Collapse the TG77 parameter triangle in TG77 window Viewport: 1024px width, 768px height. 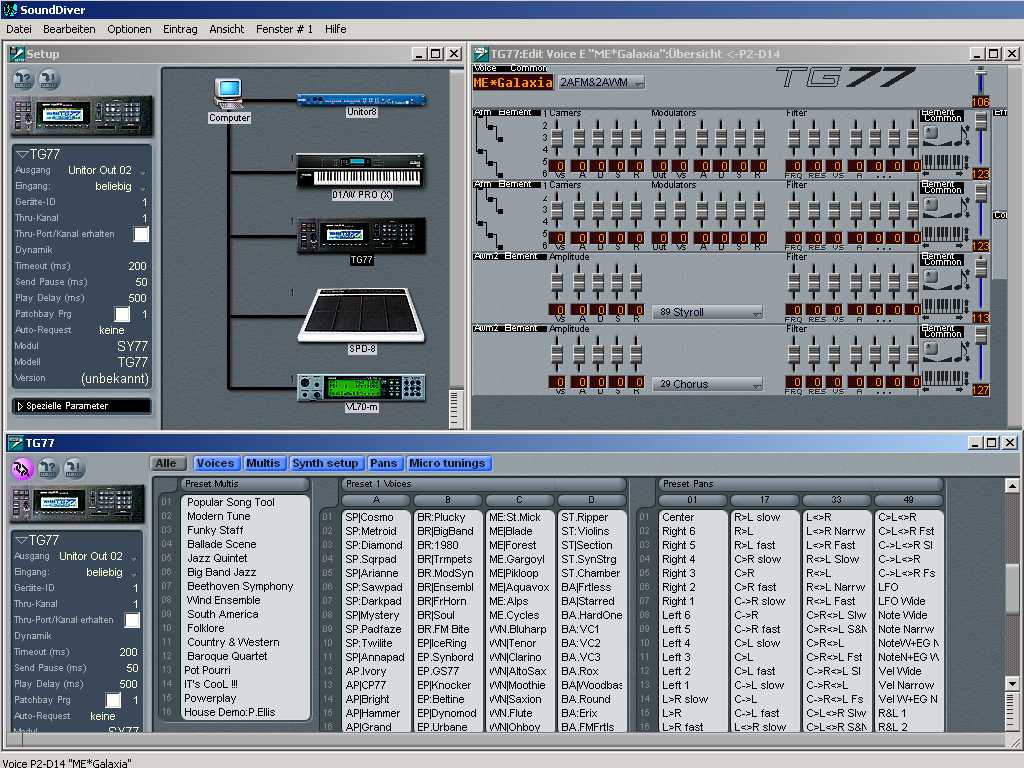click(21, 540)
